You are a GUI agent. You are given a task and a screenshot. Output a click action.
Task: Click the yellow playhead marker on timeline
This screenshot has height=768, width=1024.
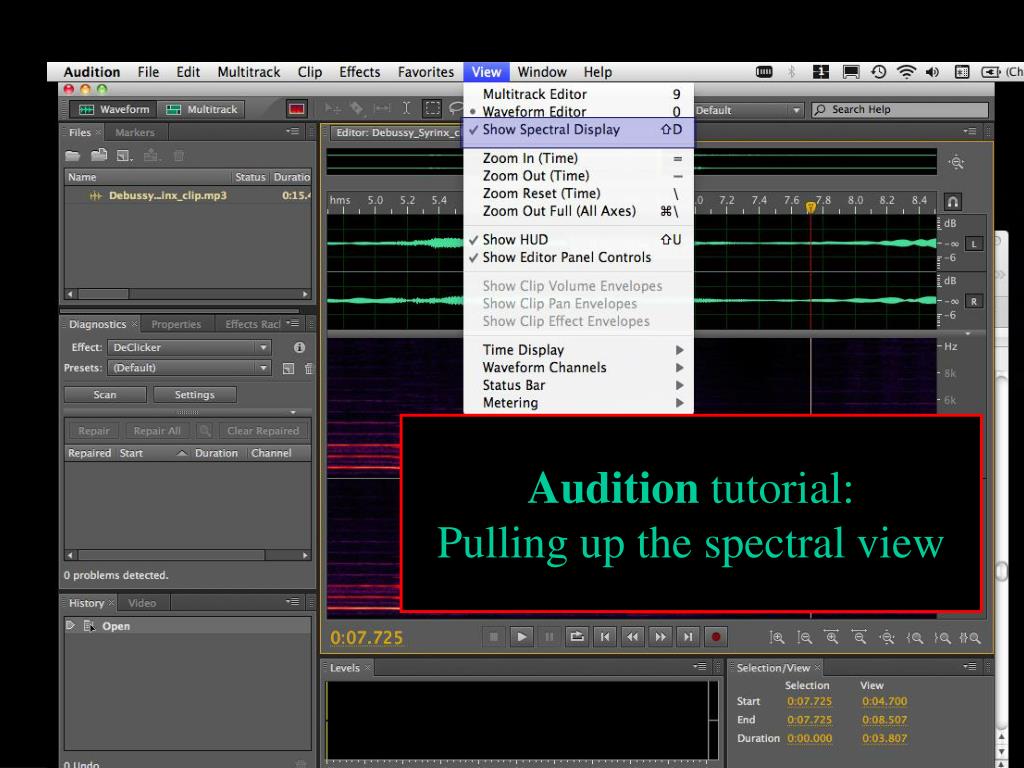click(810, 207)
